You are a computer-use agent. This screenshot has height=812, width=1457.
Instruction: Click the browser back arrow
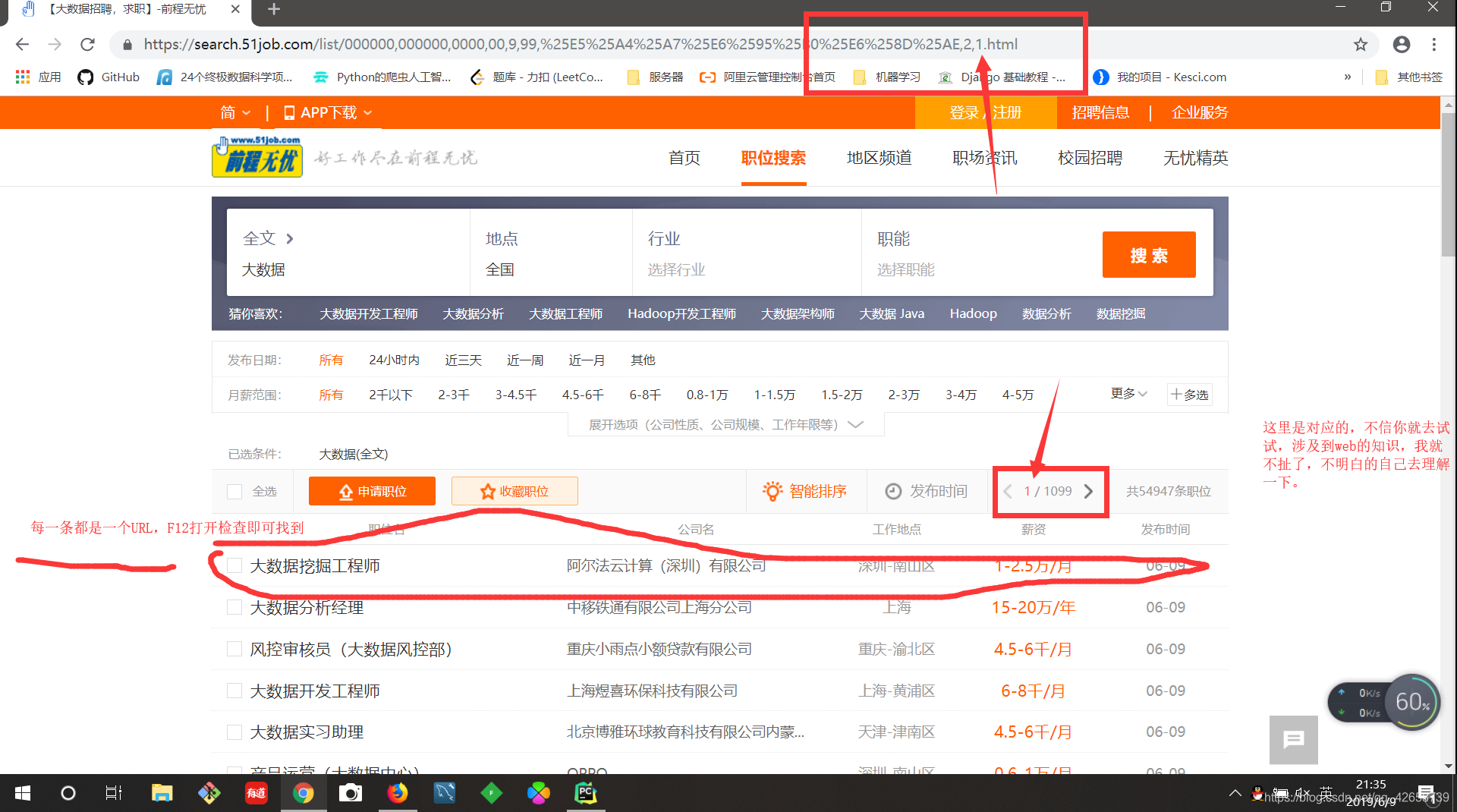(x=22, y=44)
